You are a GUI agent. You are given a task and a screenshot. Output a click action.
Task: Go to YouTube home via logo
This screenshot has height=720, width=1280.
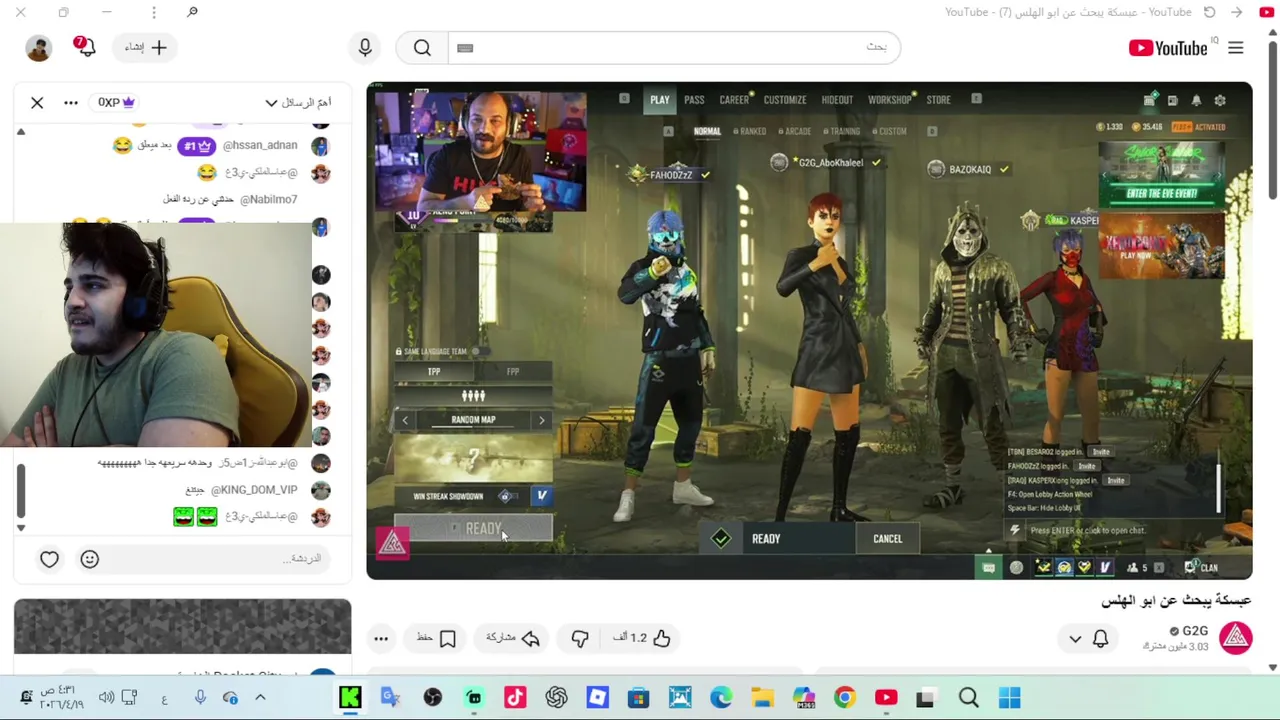tap(1169, 48)
